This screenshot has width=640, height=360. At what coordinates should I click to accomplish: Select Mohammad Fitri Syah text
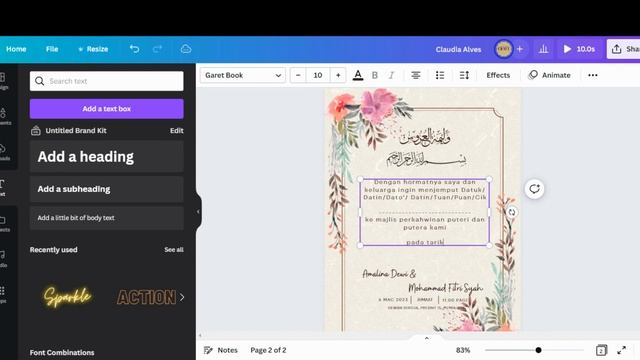445,288
